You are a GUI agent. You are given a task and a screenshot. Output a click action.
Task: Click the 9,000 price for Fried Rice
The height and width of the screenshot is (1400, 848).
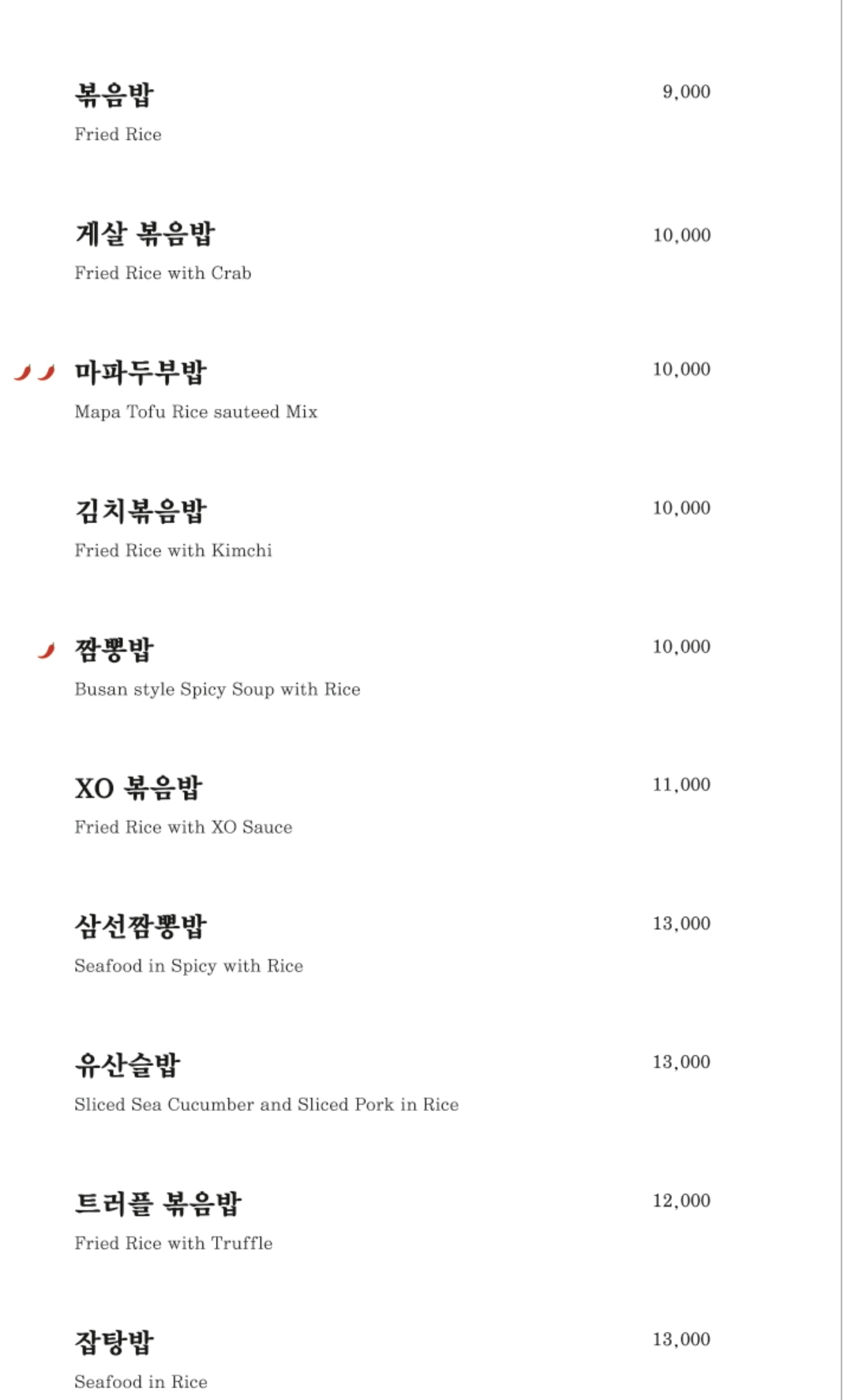point(686,92)
